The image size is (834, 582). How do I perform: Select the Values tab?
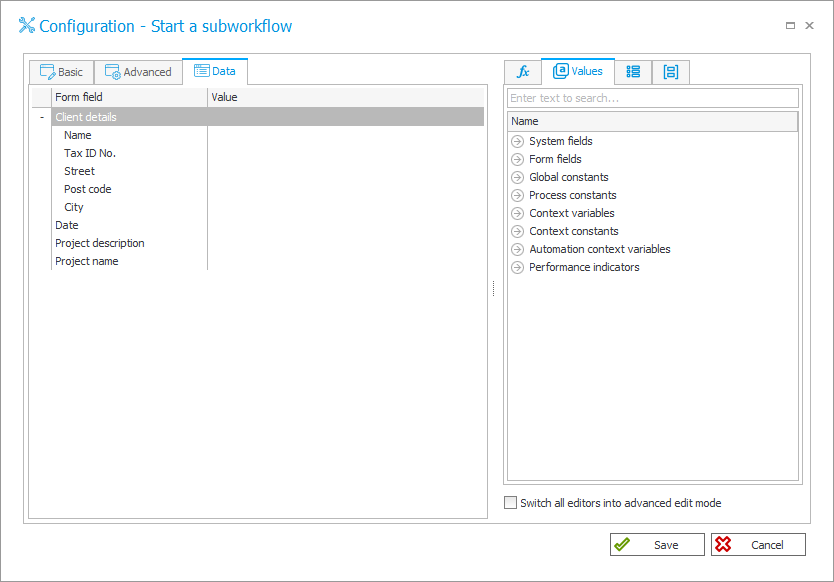(x=578, y=71)
